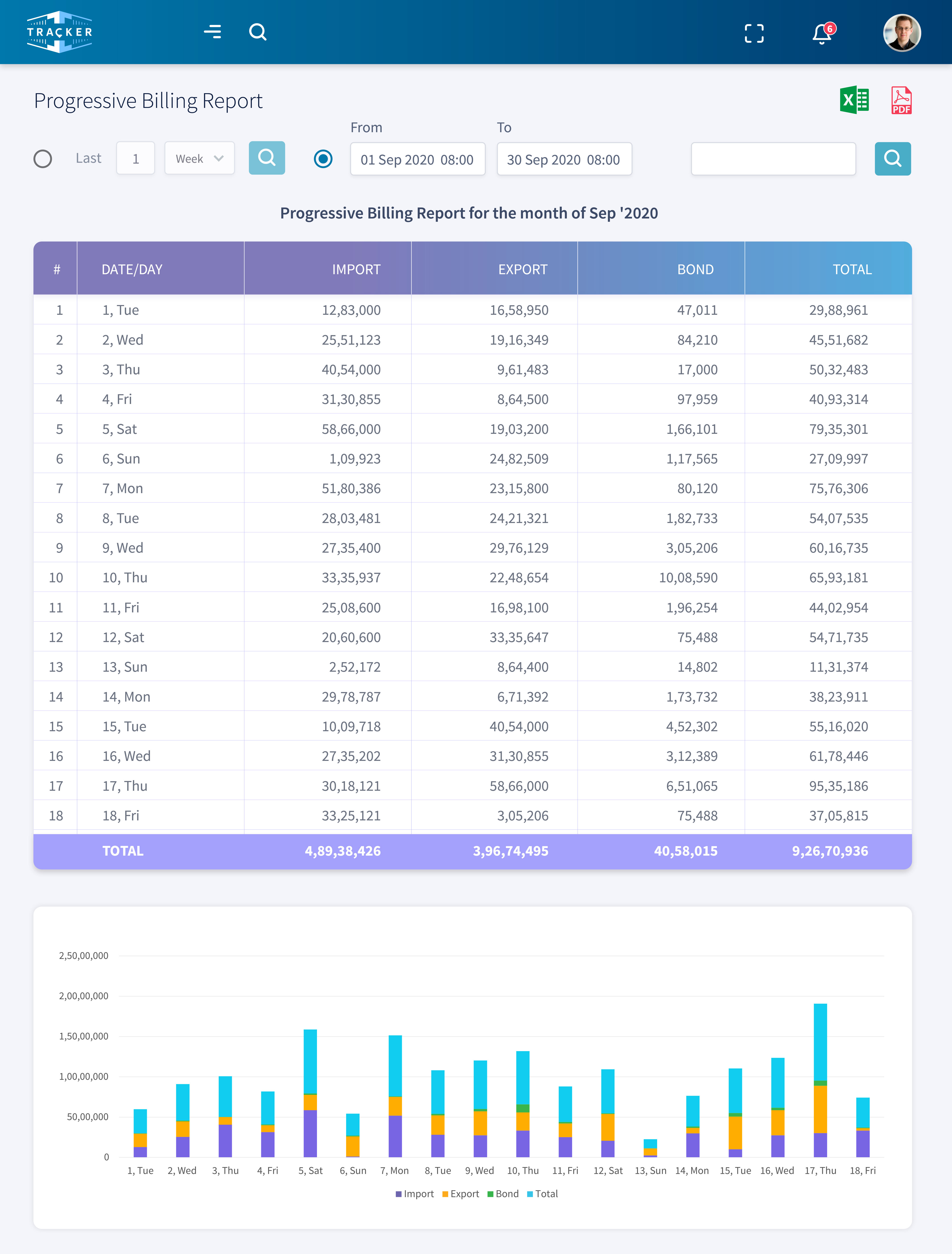Click the 5, Sat chart bar
This screenshot has width=952, height=1254.
310,1093
